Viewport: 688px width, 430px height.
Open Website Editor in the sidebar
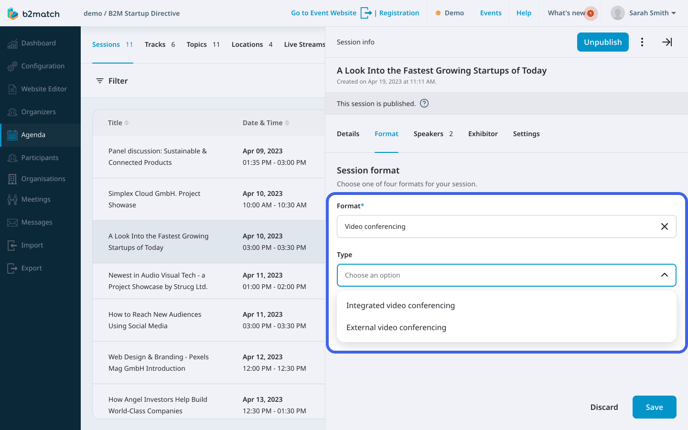coord(44,89)
